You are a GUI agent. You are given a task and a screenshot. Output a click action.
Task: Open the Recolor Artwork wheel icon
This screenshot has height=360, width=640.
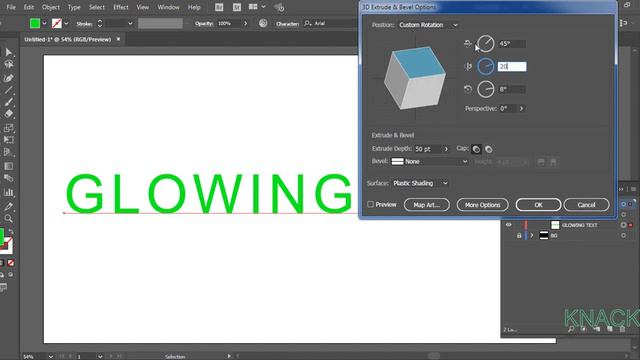263,23
